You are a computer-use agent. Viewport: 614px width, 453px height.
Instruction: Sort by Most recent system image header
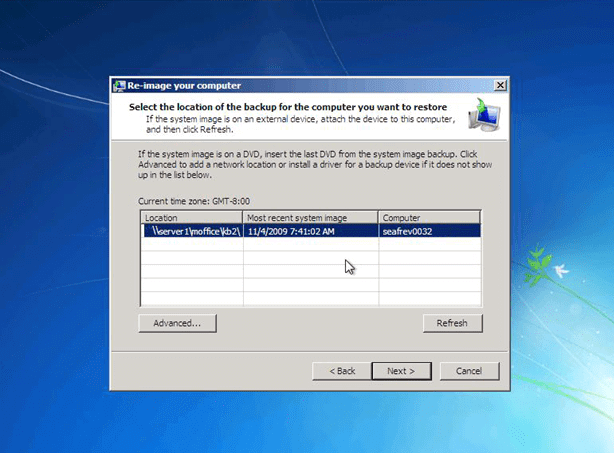point(310,218)
